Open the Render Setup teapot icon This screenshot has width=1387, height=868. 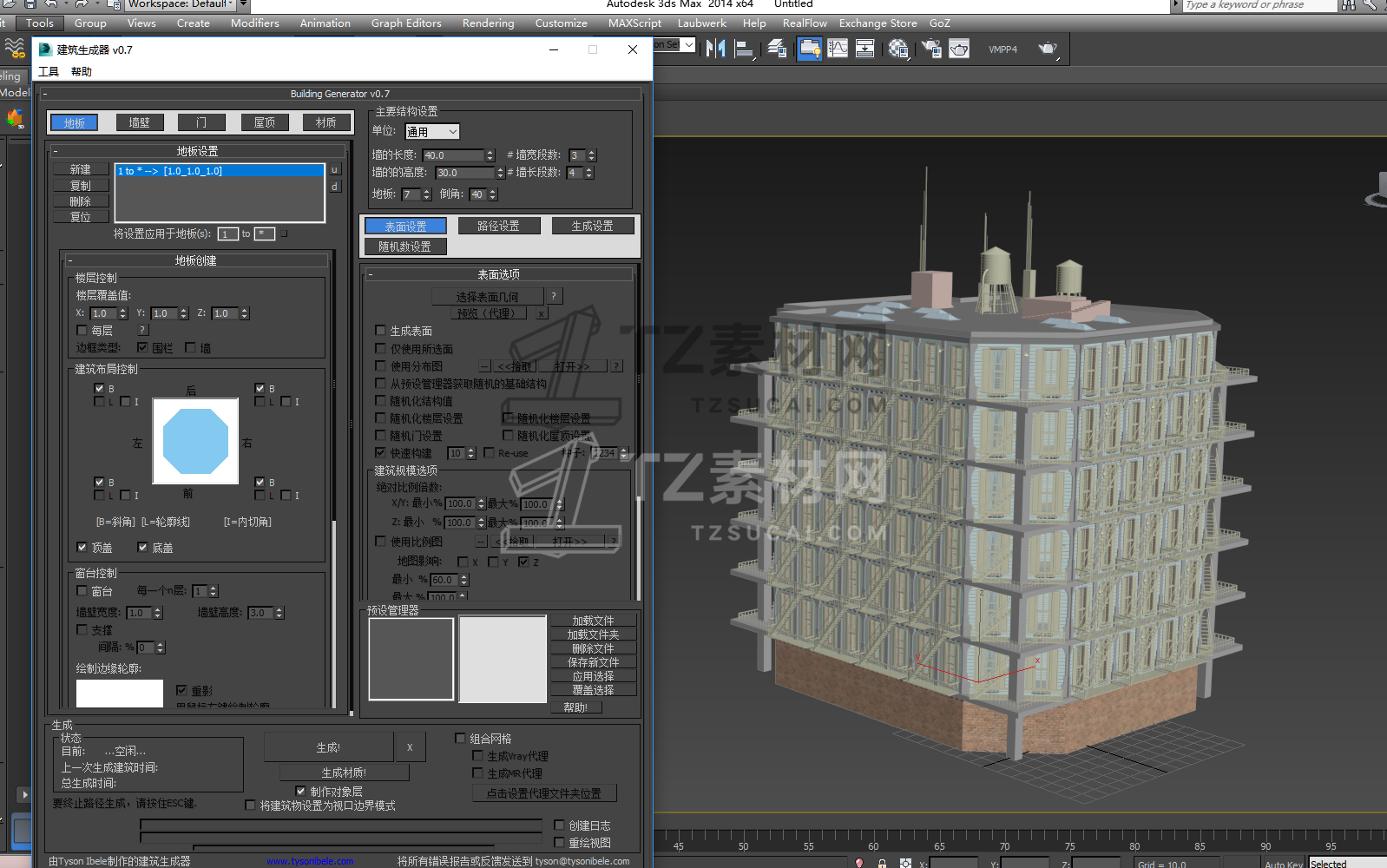pos(931,49)
